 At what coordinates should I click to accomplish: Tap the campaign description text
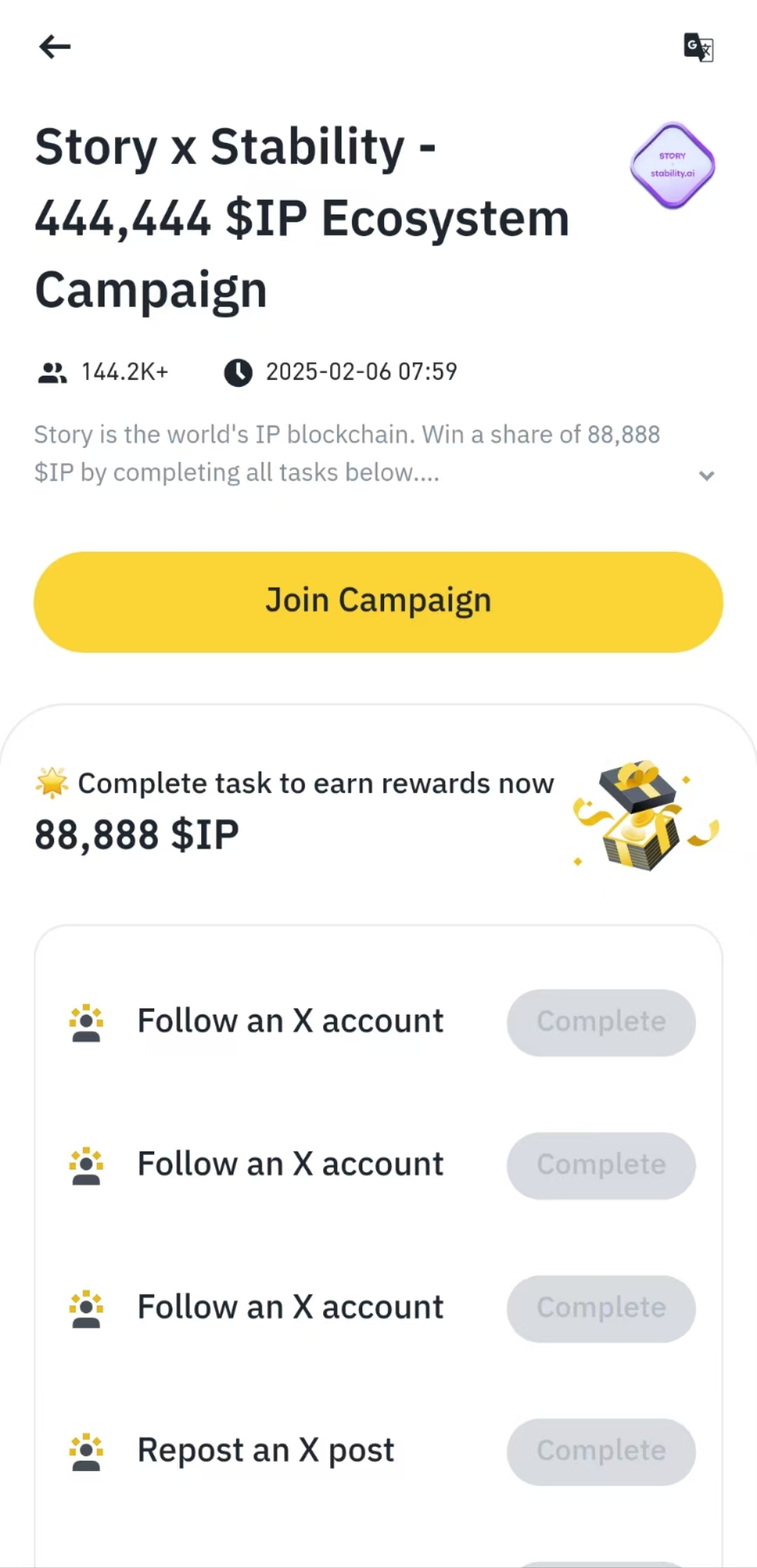347,454
